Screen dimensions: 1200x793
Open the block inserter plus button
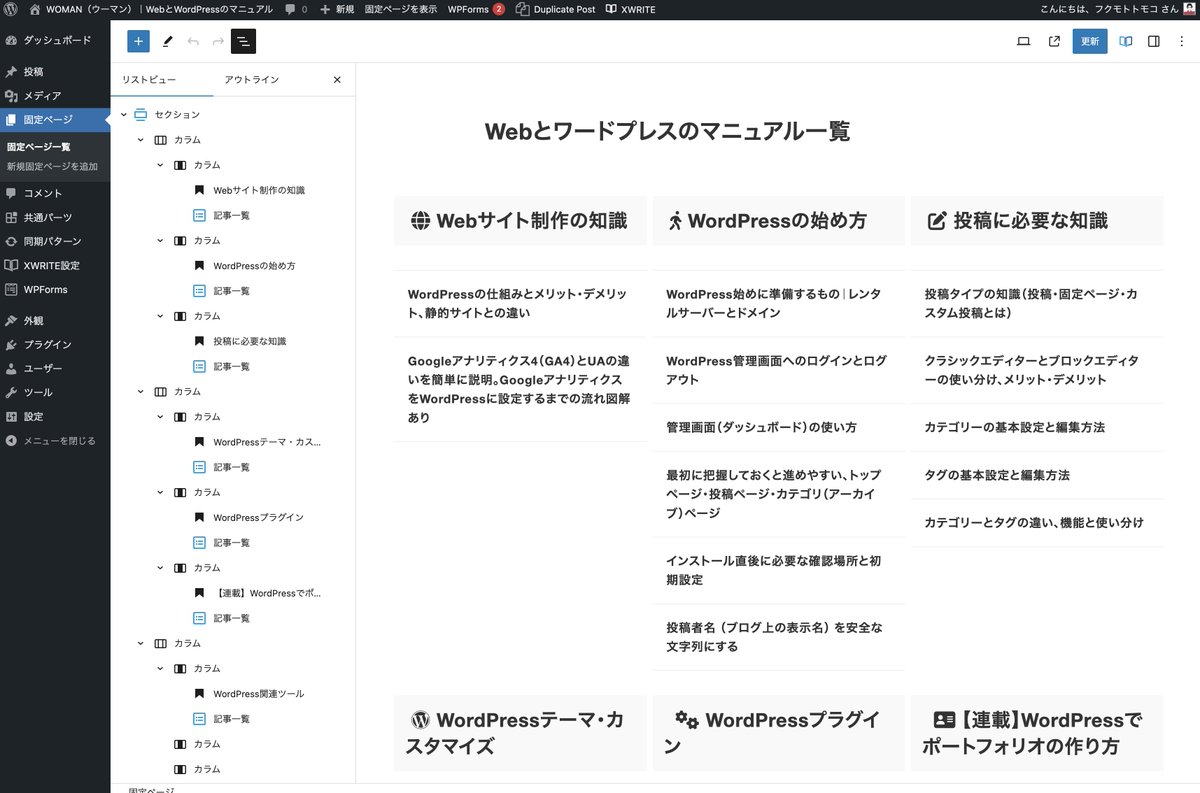[138, 41]
